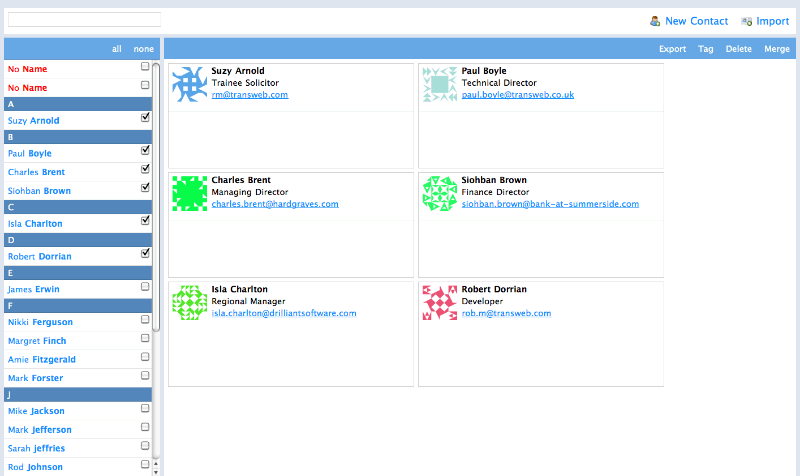The image size is (800, 476).
Task: Open Sarah Jeffries in the list
Action: pos(36,448)
